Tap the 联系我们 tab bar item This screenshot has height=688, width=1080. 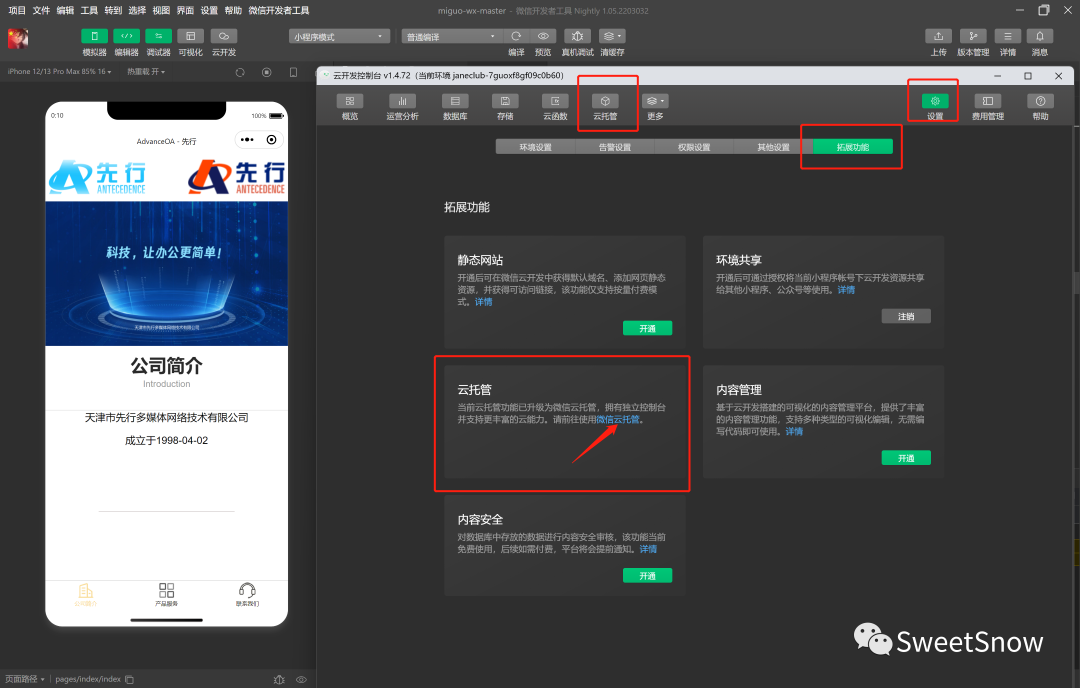(247, 594)
